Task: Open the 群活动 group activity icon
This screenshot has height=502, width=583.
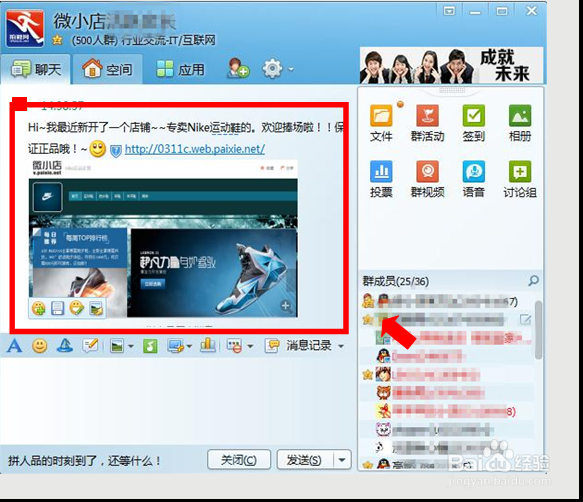Action: click(427, 123)
